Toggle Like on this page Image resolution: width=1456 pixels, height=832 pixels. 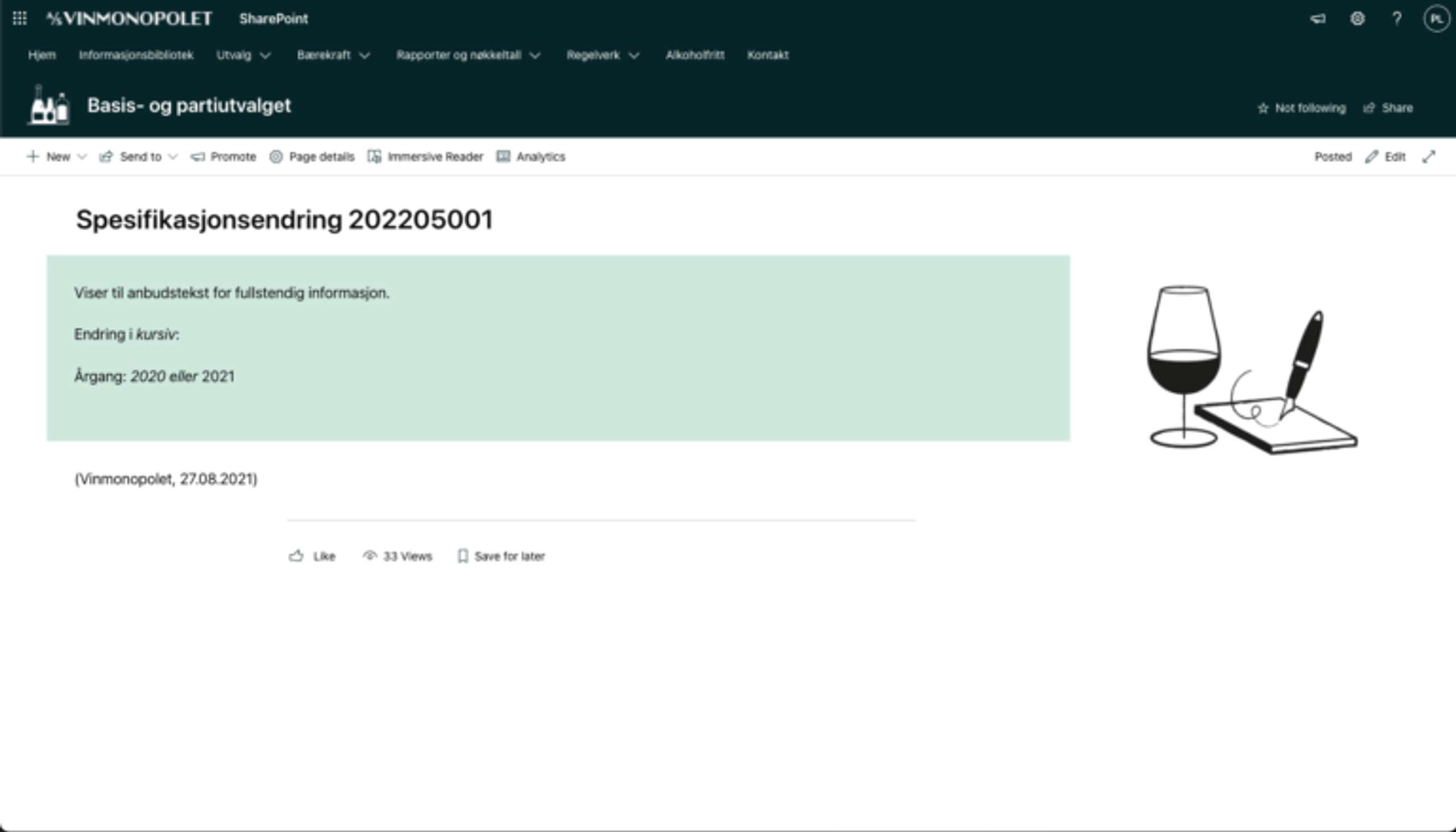pyautogui.click(x=312, y=556)
